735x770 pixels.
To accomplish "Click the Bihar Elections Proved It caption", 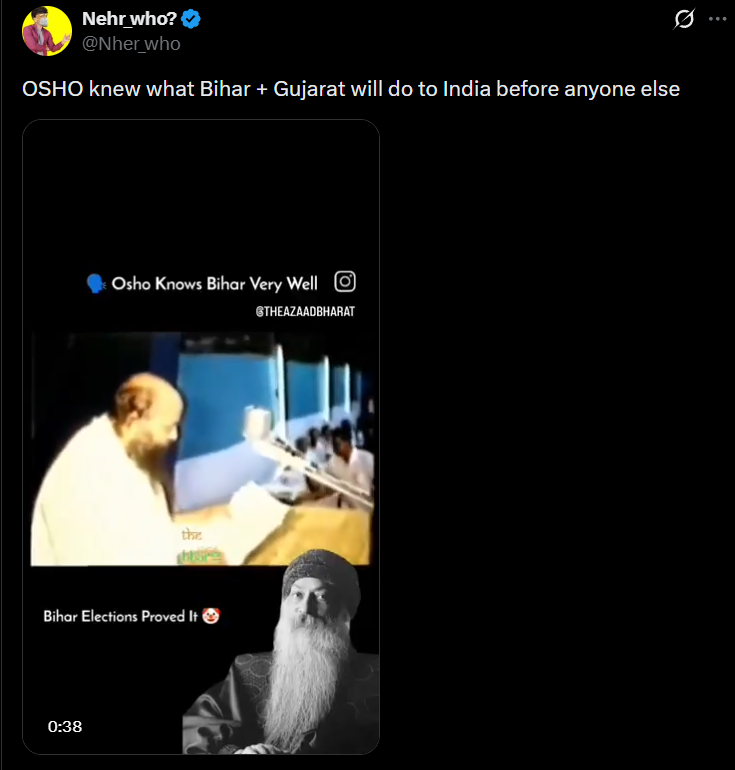I will [120, 616].
